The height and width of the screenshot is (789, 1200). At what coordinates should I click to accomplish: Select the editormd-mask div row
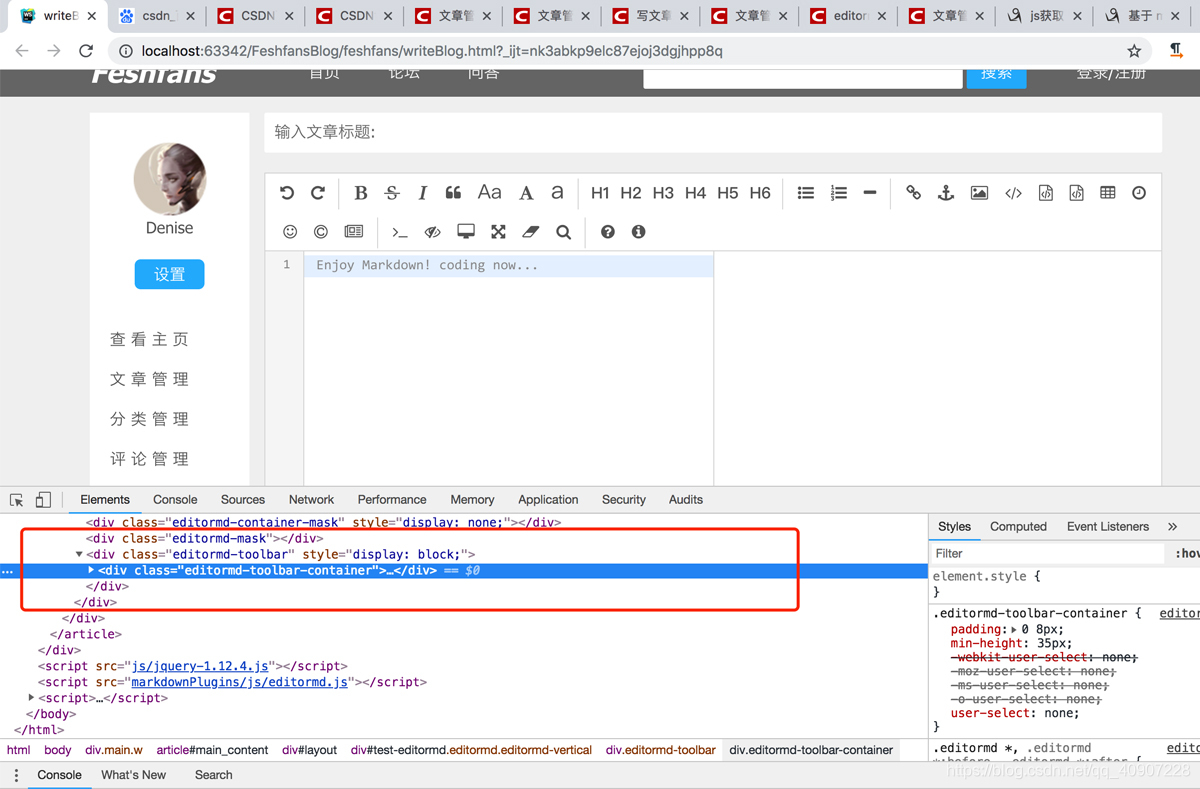464,538
